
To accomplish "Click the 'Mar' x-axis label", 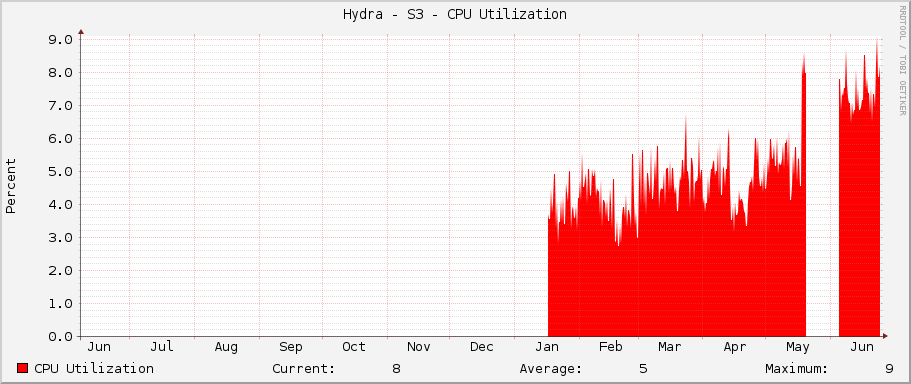I will click(670, 347).
